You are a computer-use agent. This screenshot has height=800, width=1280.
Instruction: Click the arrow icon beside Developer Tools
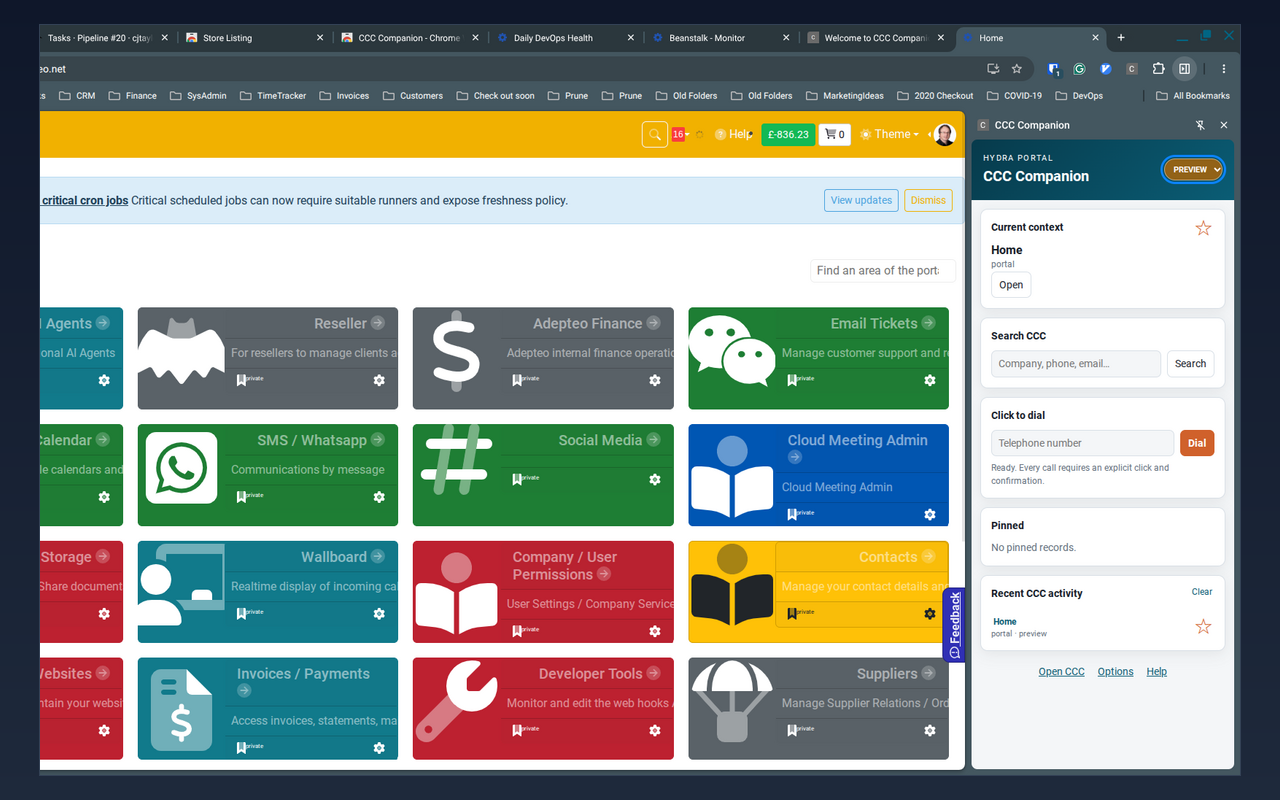653,673
